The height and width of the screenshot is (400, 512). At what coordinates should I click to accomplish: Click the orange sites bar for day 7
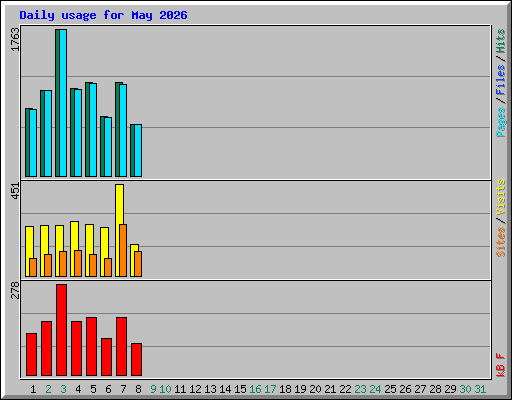click(123, 251)
